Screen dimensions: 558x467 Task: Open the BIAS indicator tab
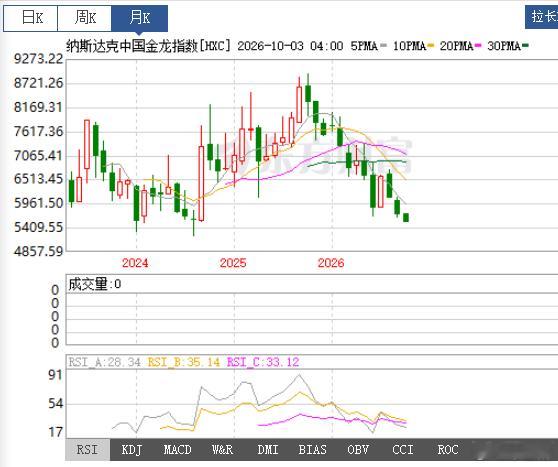point(312,450)
